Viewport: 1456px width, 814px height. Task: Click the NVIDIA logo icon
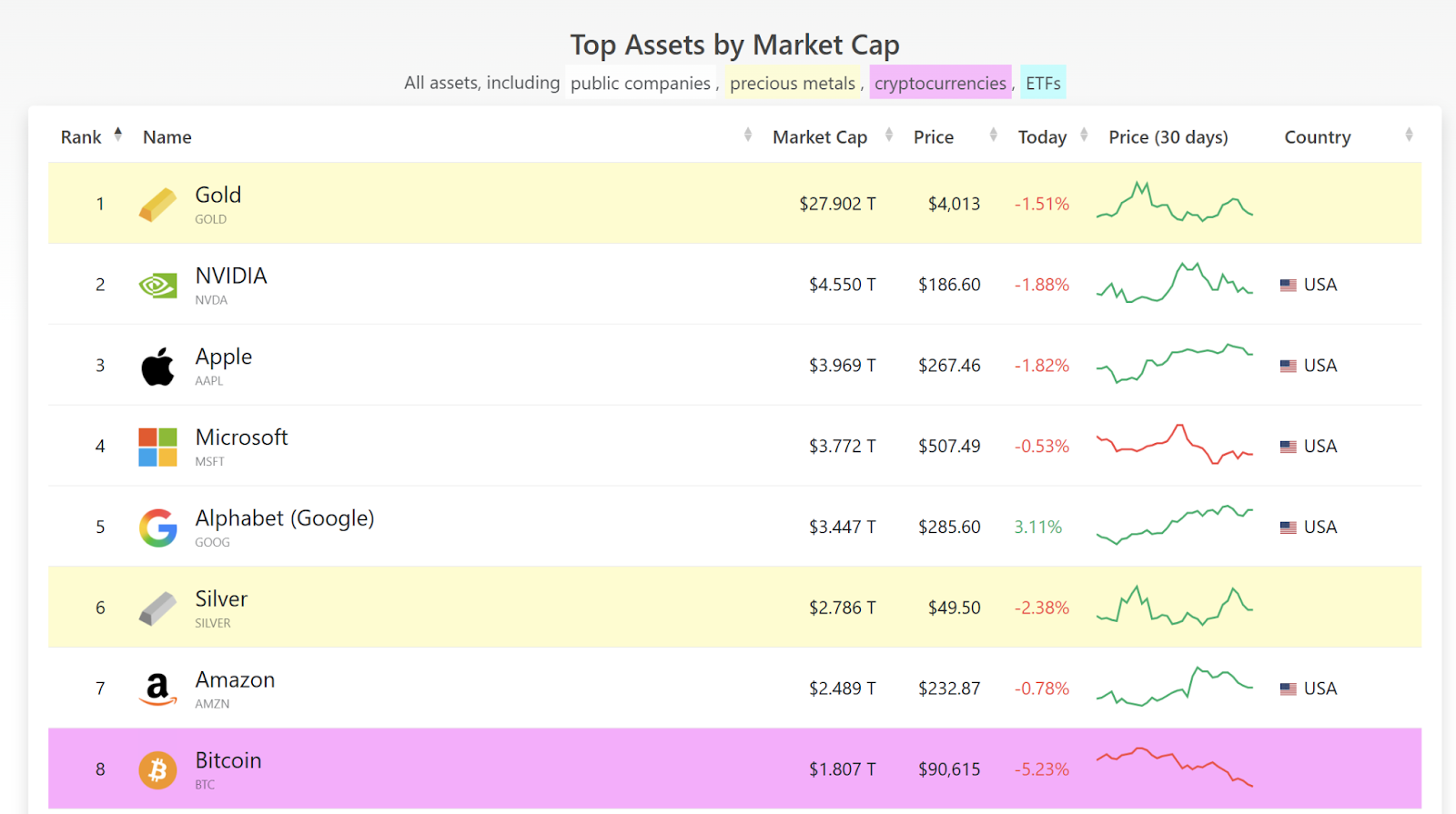tap(157, 286)
